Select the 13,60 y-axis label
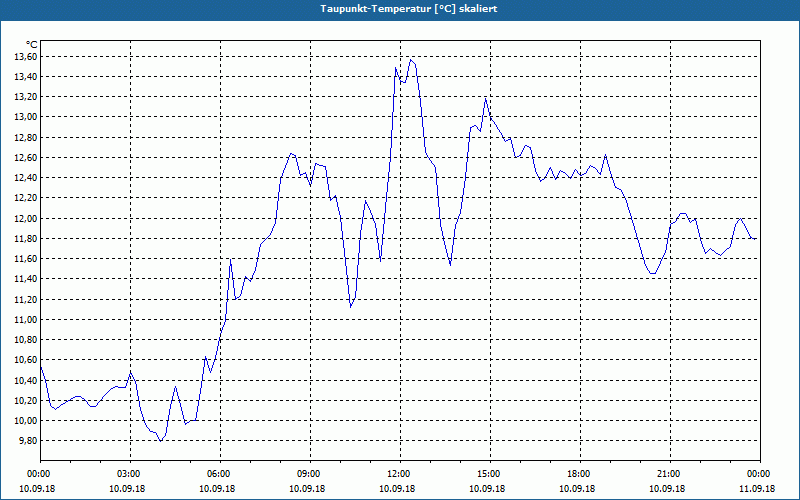 (x=26, y=57)
